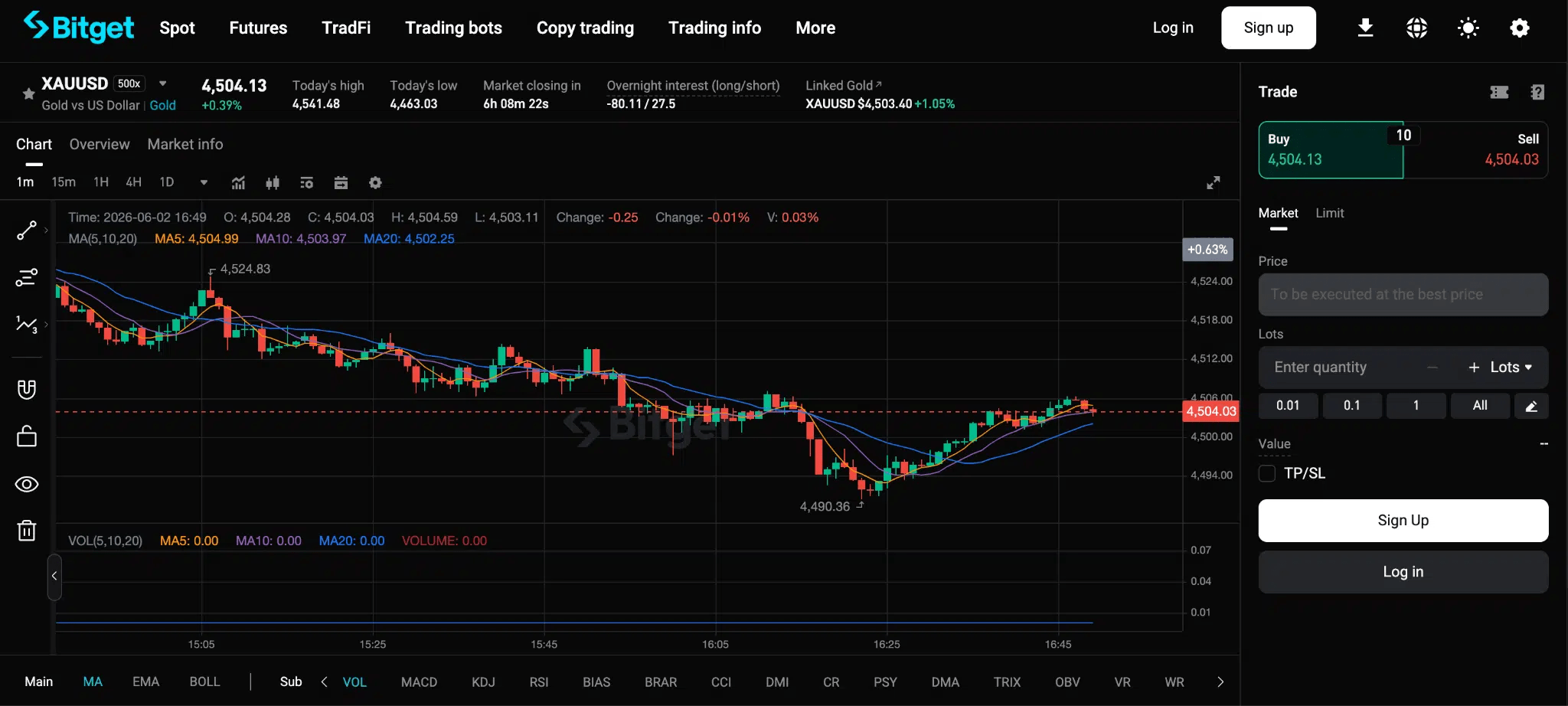Image resolution: width=1568 pixels, height=706 pixels.
Task: Increase lots with the plus icon
Action: [1474, 368]
